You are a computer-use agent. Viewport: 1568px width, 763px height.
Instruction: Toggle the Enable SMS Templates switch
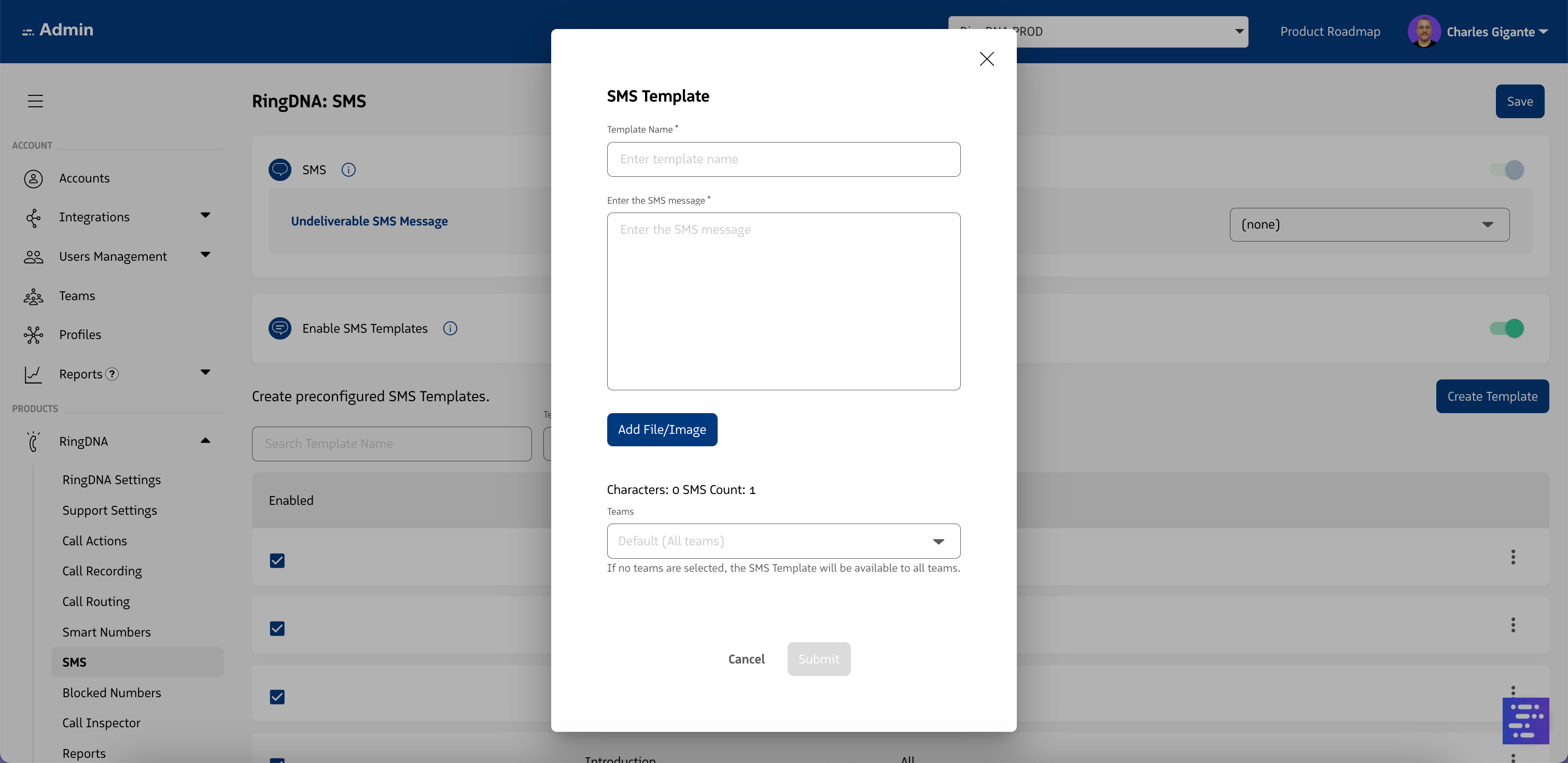(1506, 329)
